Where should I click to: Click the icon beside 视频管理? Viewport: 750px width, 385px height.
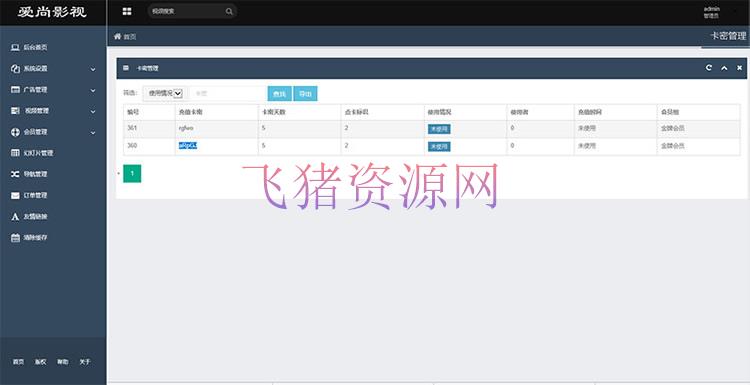[x=15, y=110]
